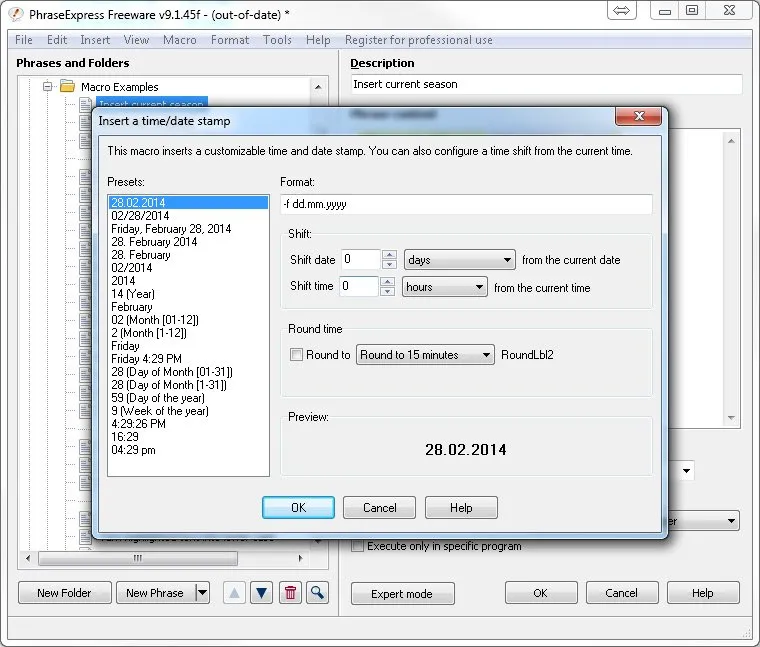Switch to Expert mode

(x=402, y=594)
